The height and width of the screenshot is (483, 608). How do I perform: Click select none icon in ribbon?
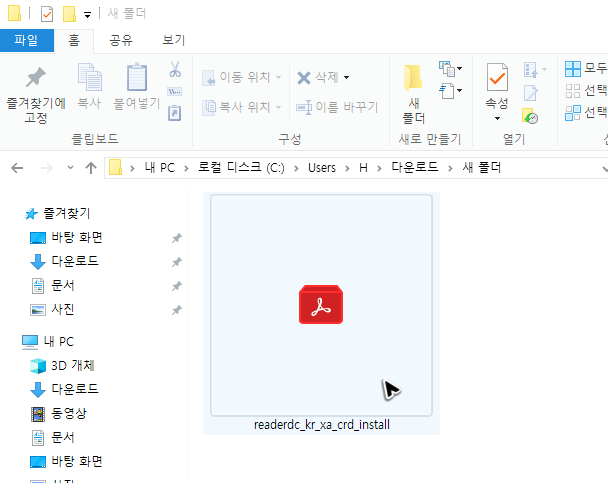(x=573, y=91)
